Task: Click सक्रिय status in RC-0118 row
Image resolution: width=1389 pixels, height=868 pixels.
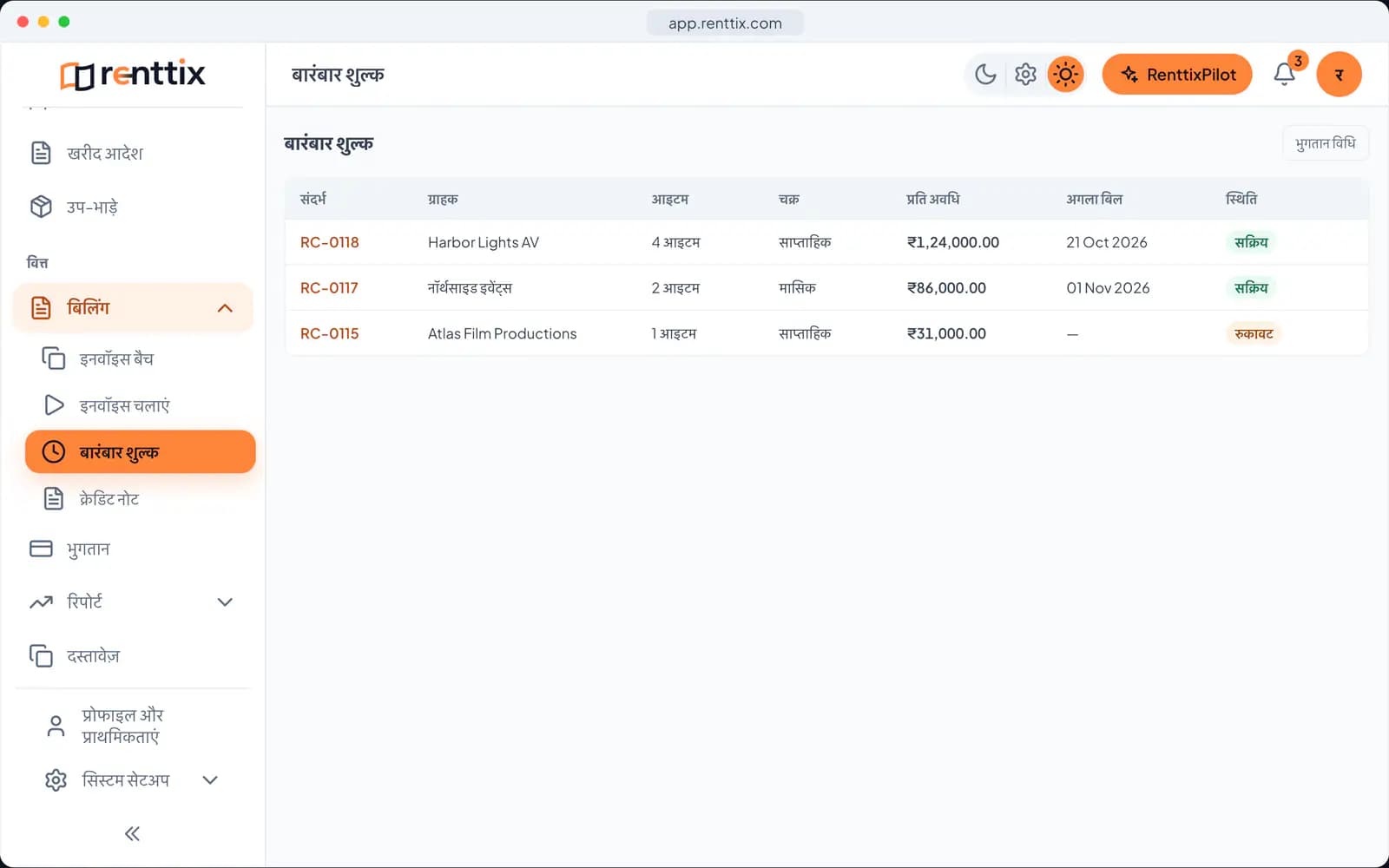Action: (x=1251, y=242)
